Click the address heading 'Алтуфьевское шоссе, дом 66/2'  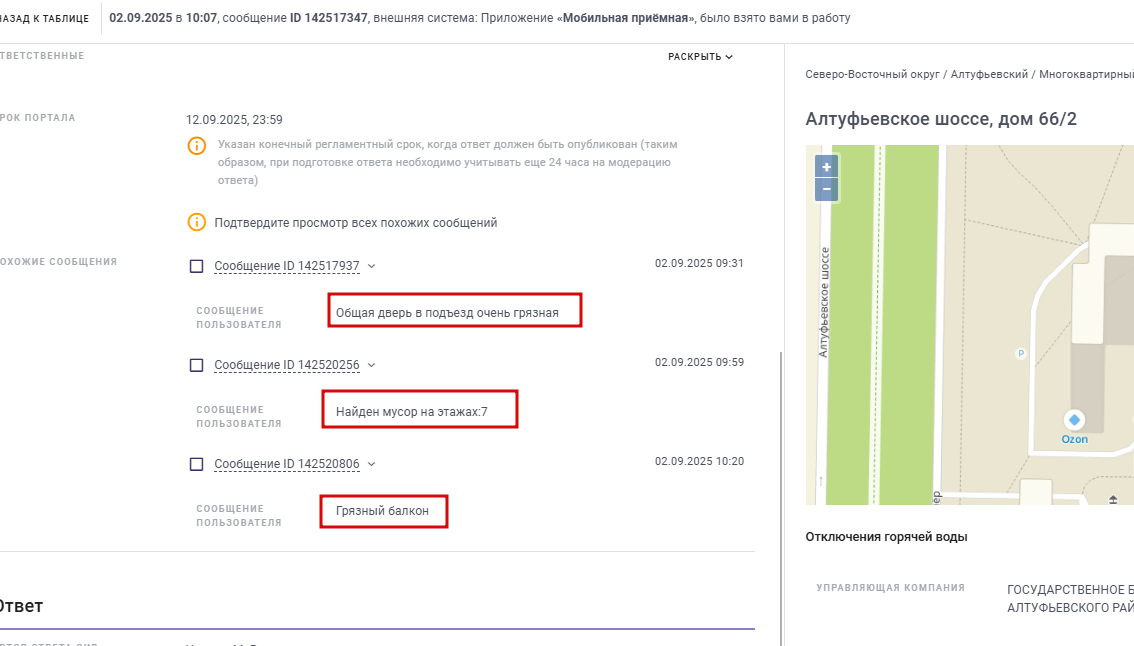coord(941,119)
